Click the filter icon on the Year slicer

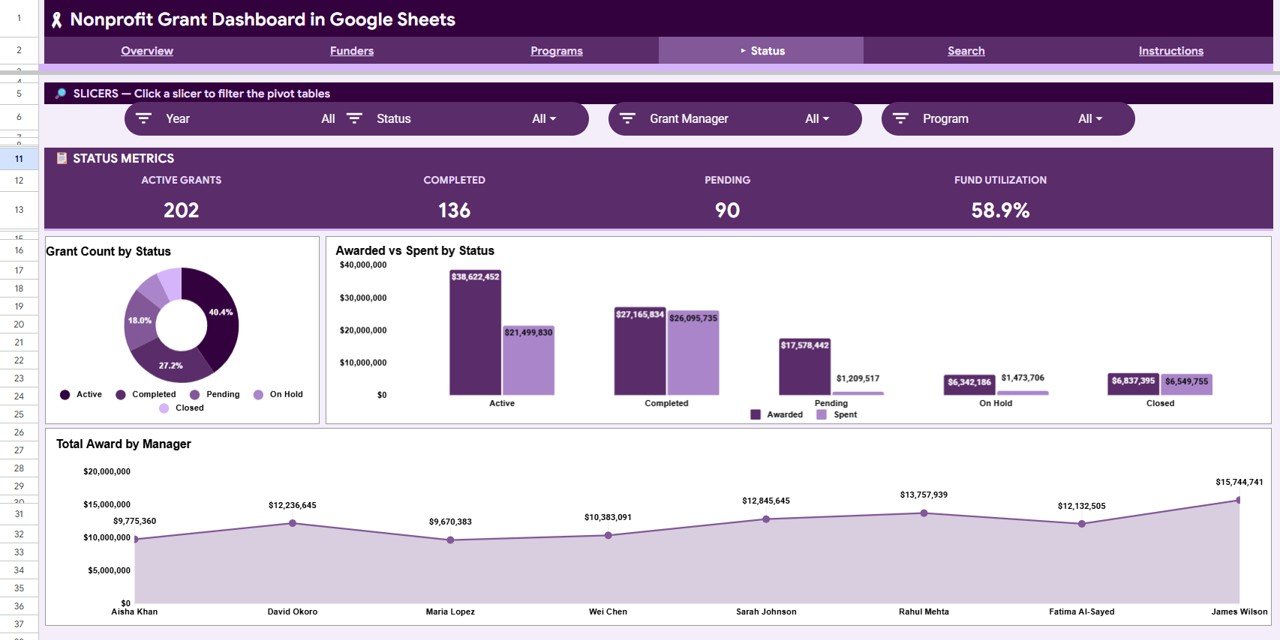[143, 118]
